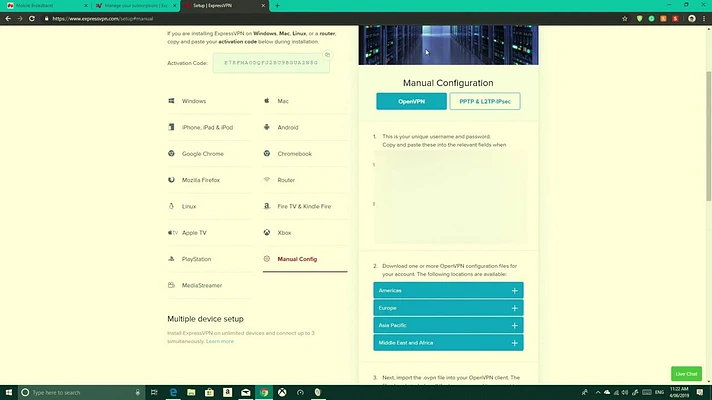This screenshot has height=400, width=712.
Task: Switch to Manage your subscriptions browser tab
Action: [136, 5]
